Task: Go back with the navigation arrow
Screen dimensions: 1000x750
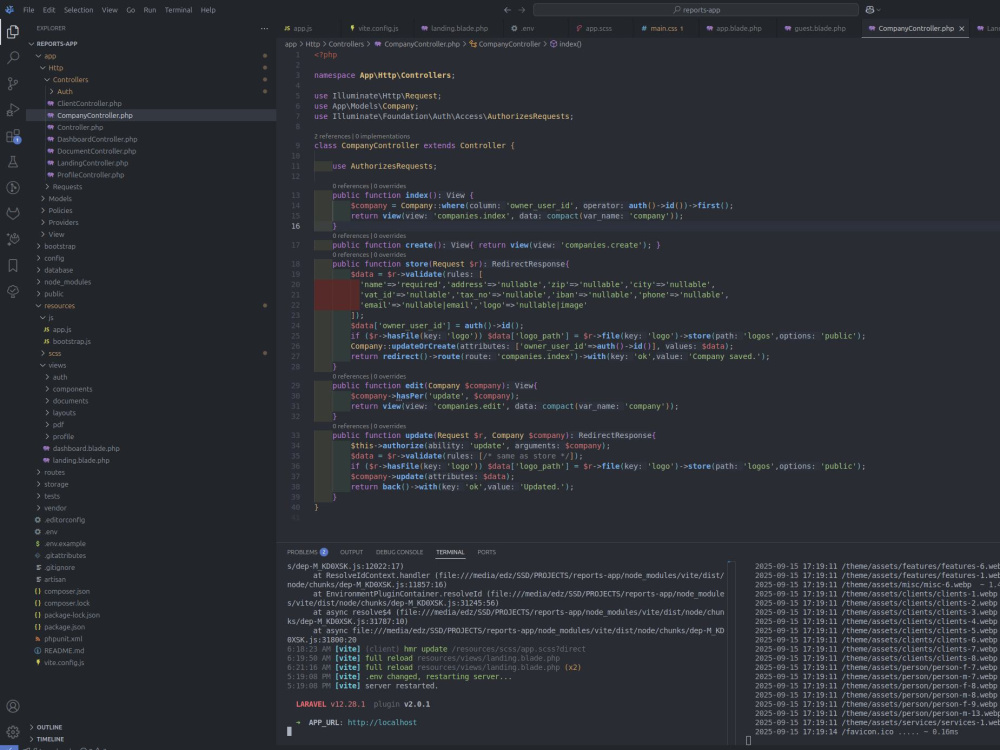Action: pos(507,10)
